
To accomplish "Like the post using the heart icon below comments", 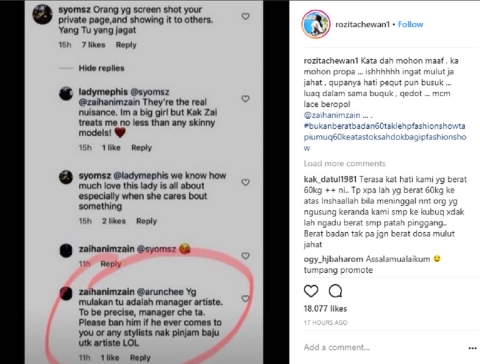I will (x=311, y=291).
